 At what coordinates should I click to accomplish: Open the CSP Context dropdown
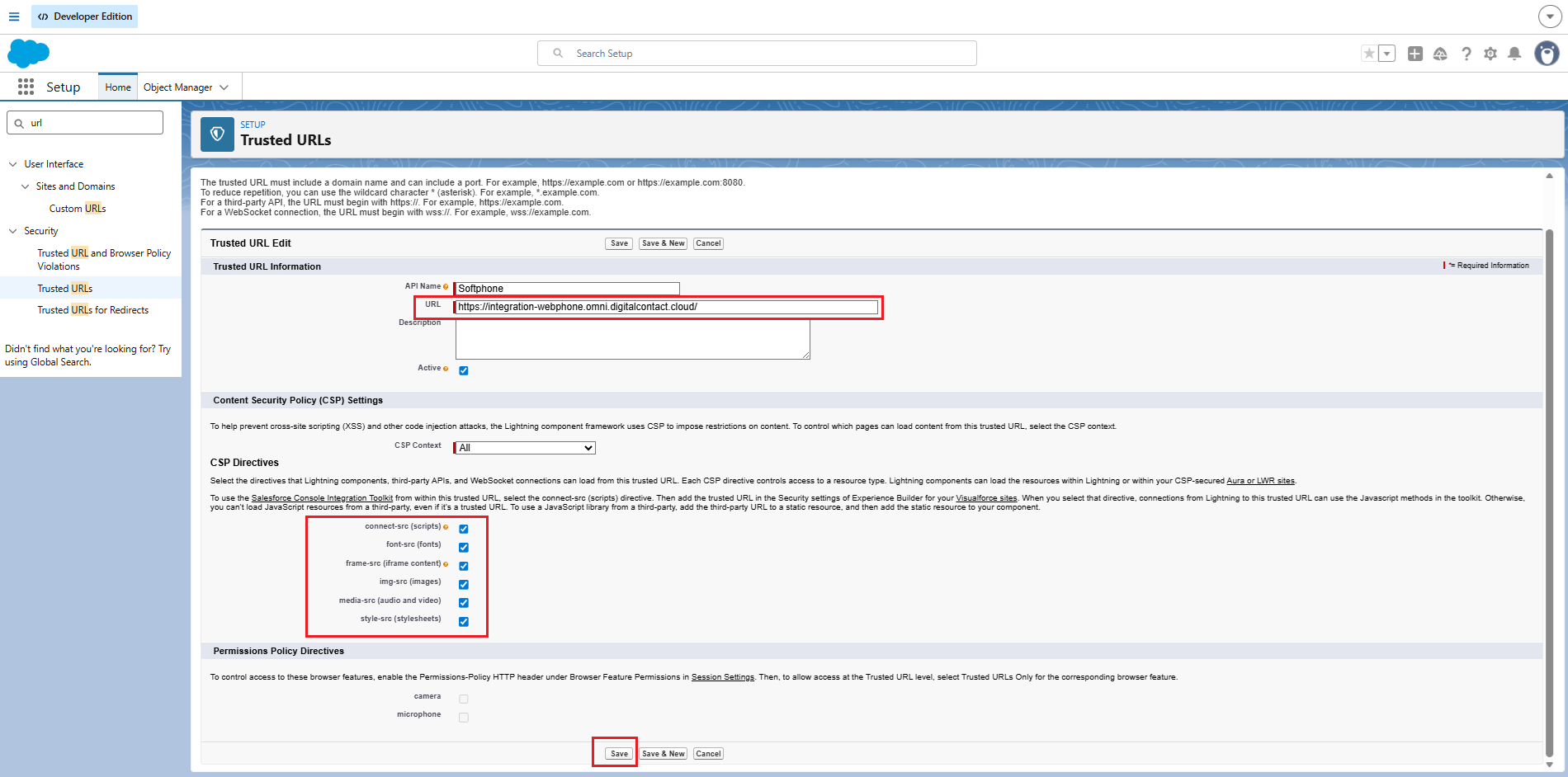pos(525,448)
